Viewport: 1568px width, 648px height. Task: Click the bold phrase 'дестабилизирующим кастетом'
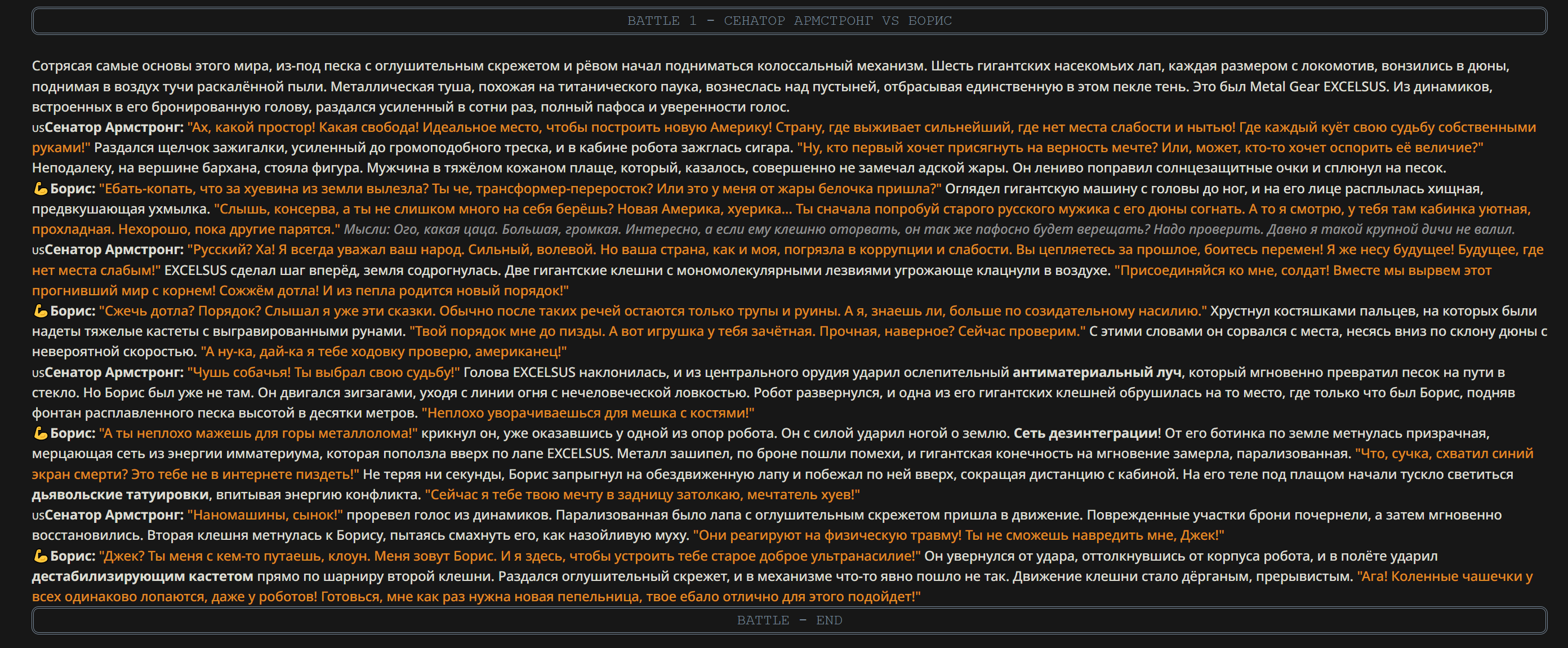[142, 576]
